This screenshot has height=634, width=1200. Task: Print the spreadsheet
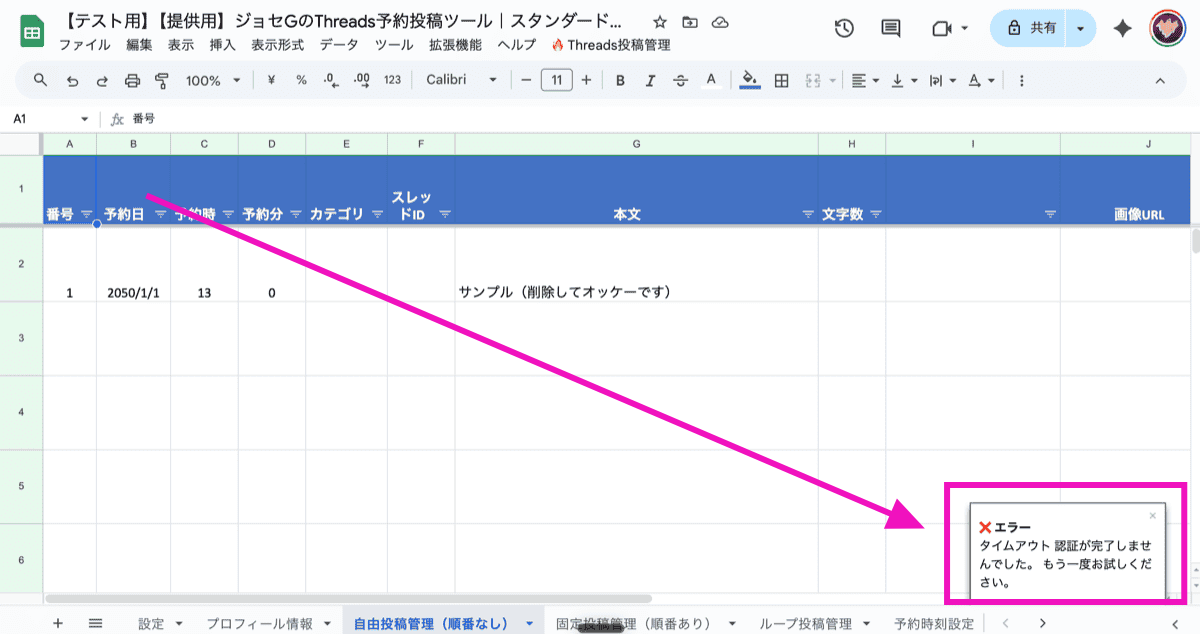point(132,80)
